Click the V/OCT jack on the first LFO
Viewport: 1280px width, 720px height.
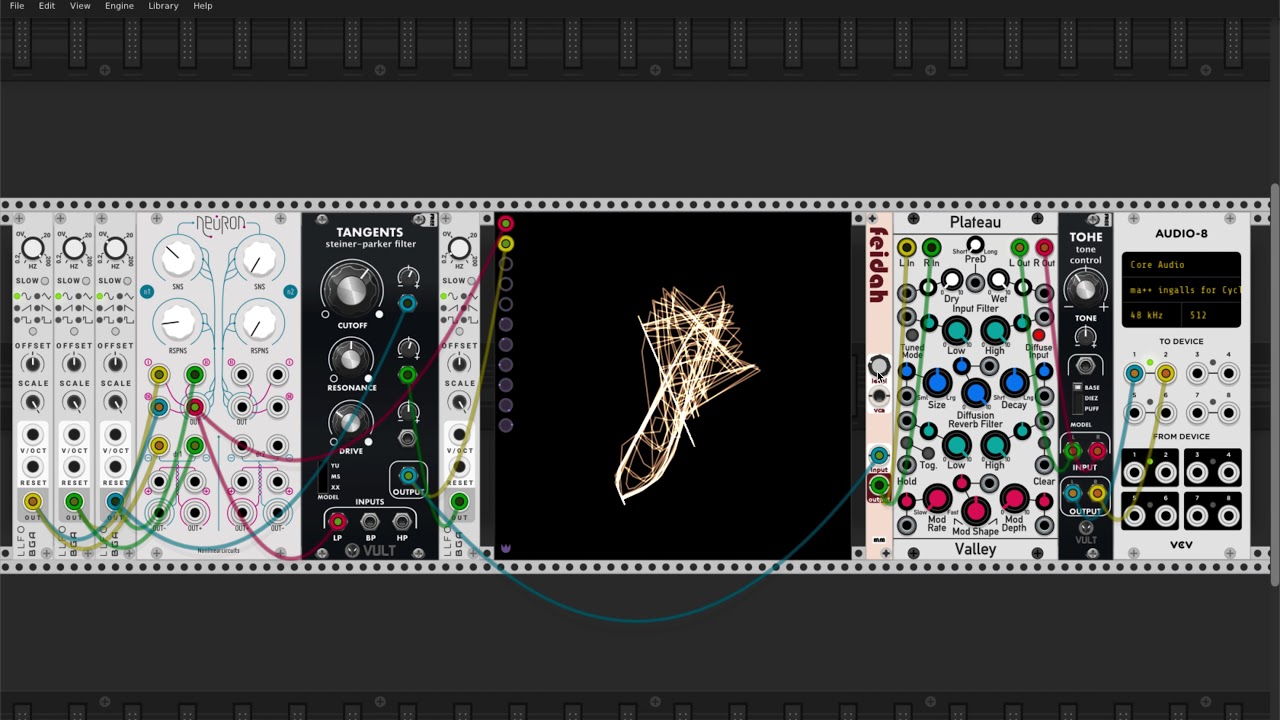point(33,435)
